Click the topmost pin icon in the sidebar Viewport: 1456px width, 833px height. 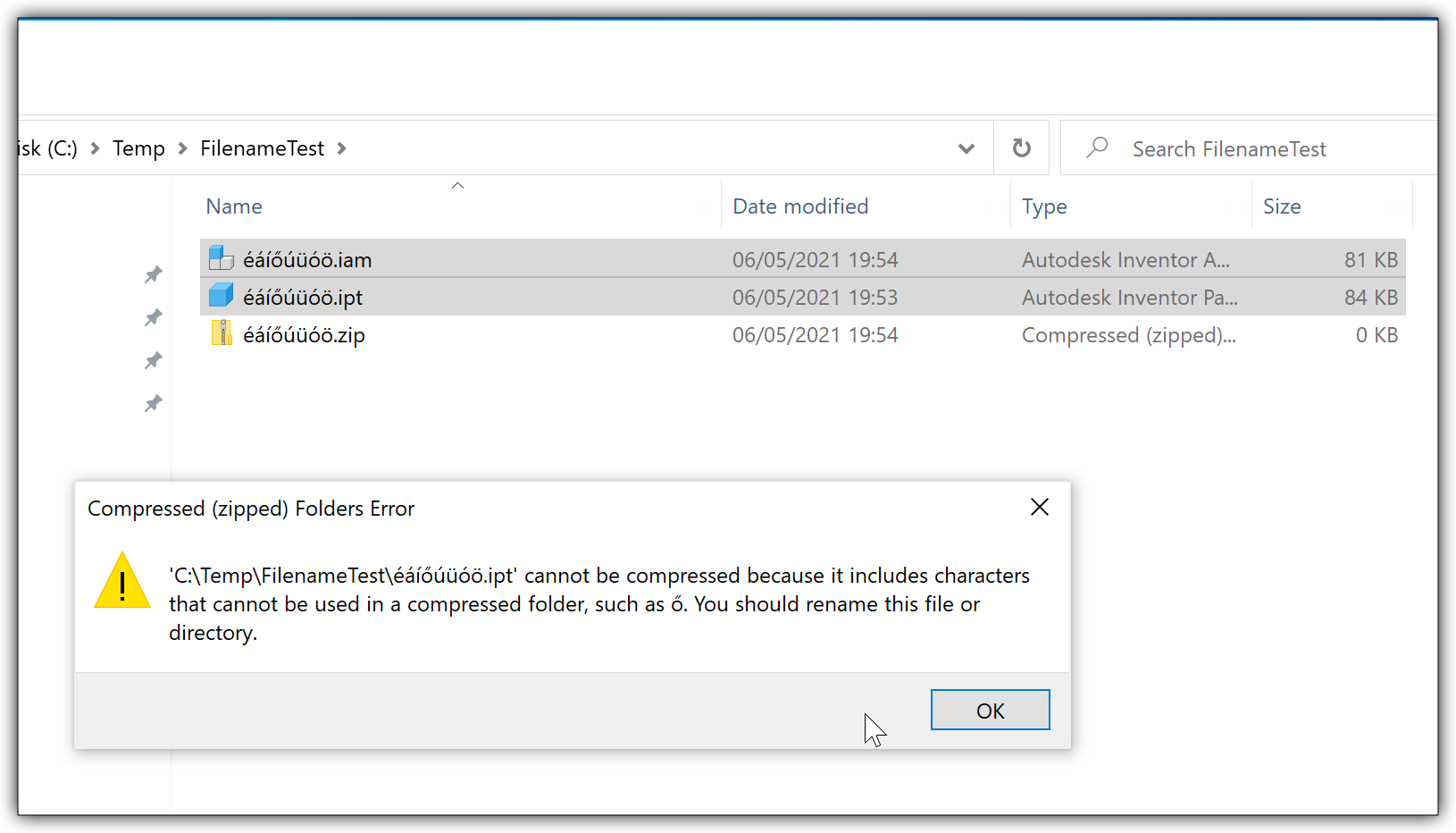(x=153, y=274)
